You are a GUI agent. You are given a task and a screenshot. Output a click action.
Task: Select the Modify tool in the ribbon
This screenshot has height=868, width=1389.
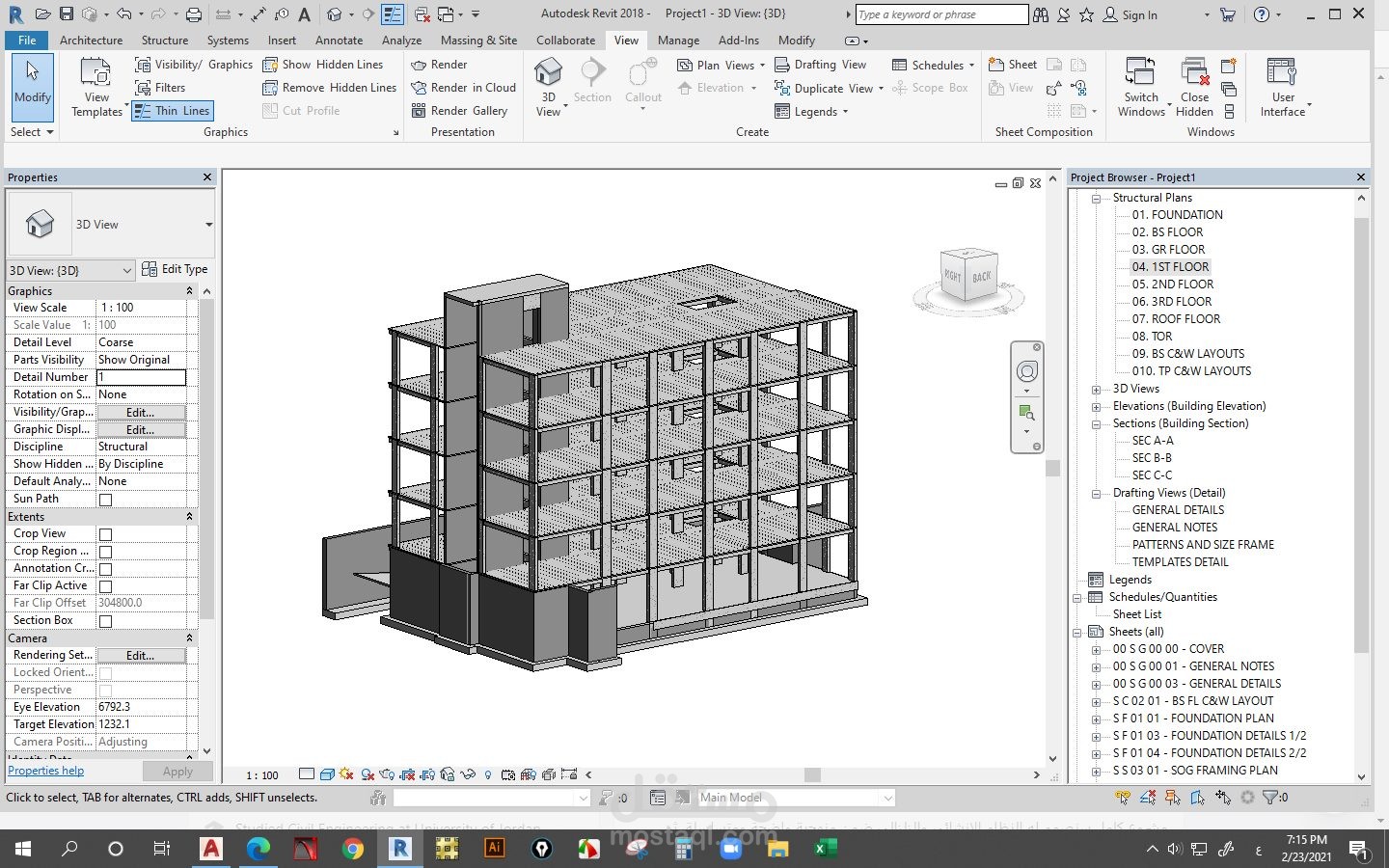tap(32, 85)
